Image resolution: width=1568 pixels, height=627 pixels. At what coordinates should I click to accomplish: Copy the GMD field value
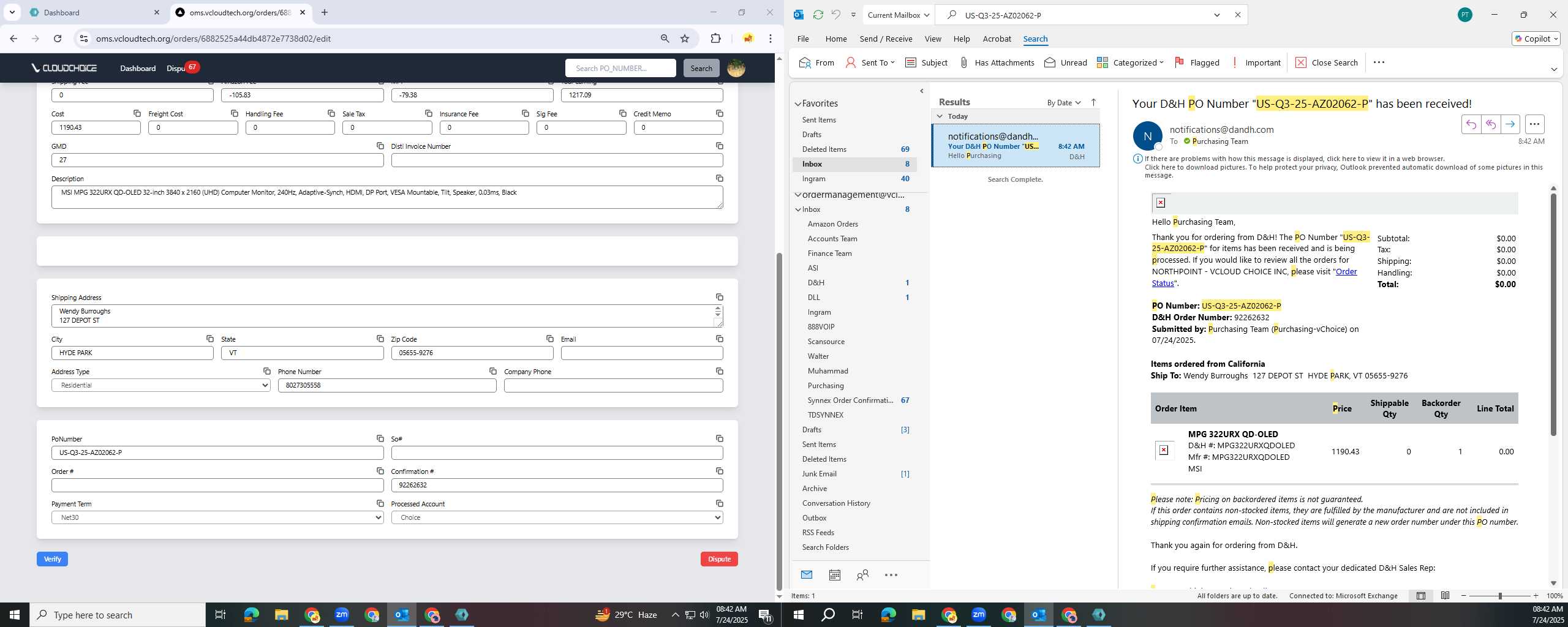pos(380,146)
